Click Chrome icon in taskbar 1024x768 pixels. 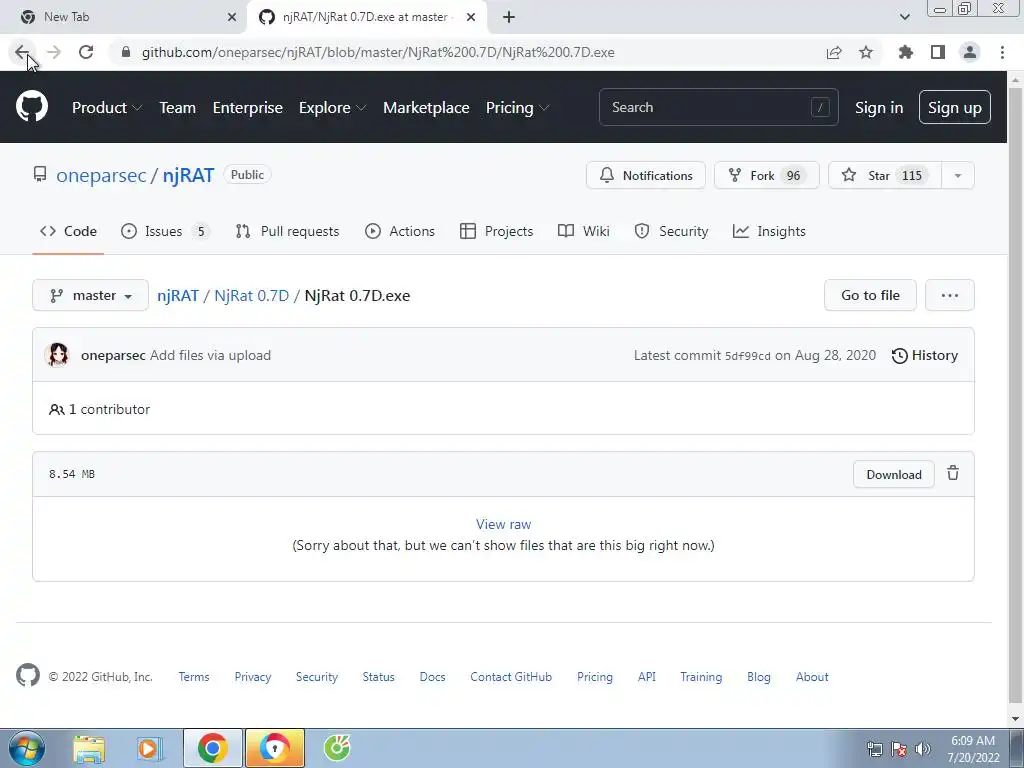click(x=212, y=748)
